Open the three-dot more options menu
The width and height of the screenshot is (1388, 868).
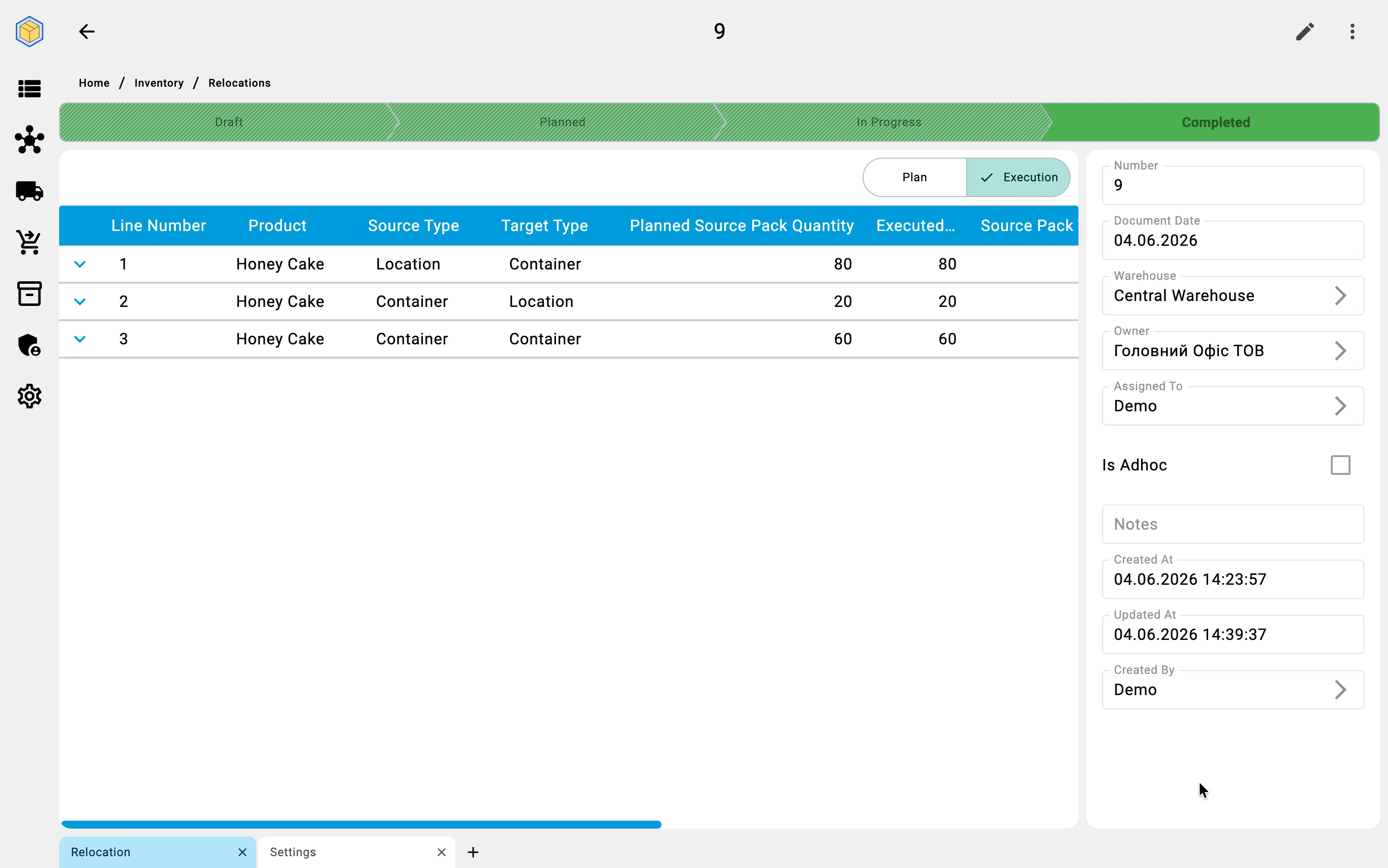pyautogui.click(x=1353, y=32)
